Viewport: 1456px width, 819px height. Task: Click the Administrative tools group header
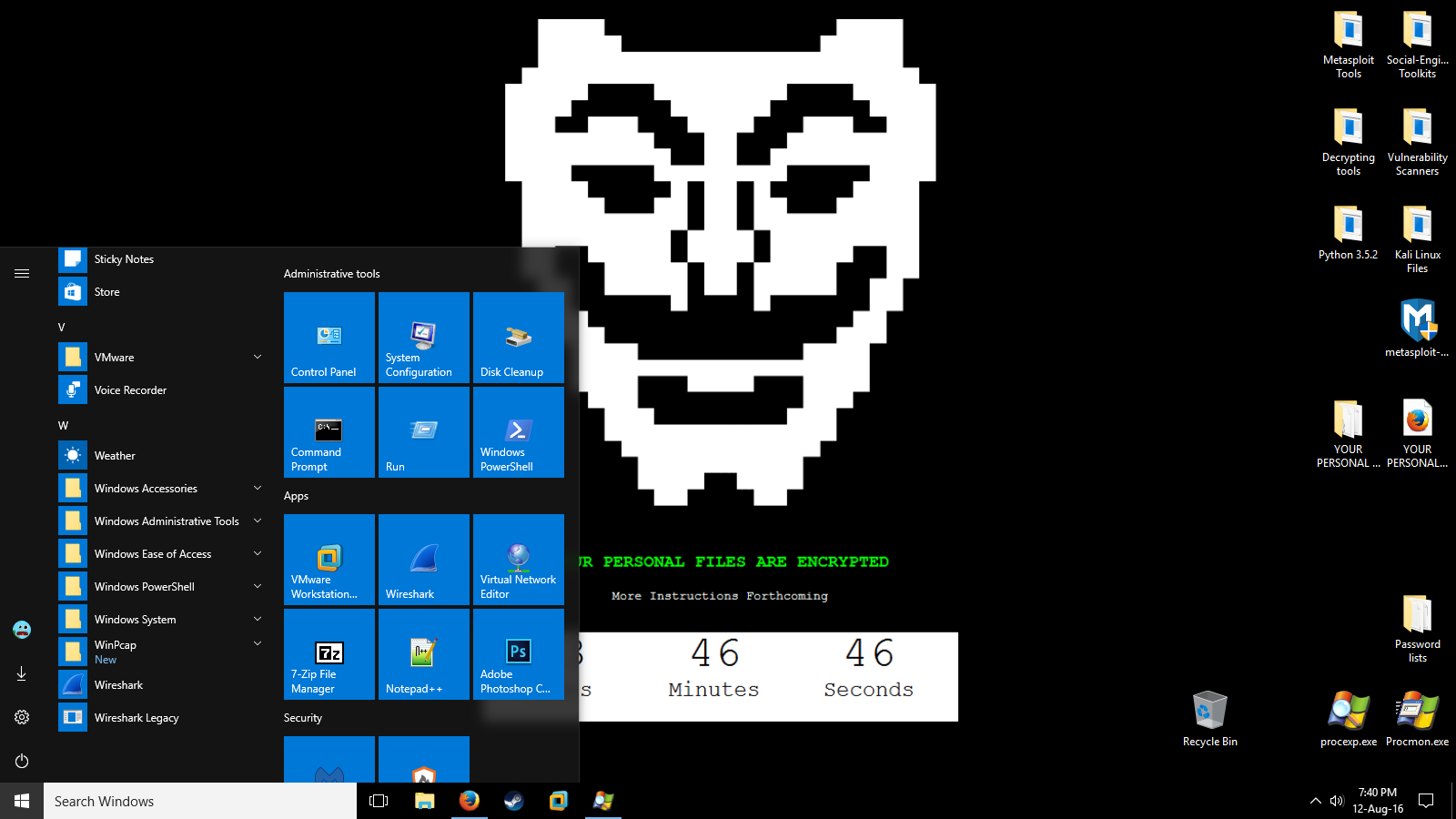pos(332,274)
